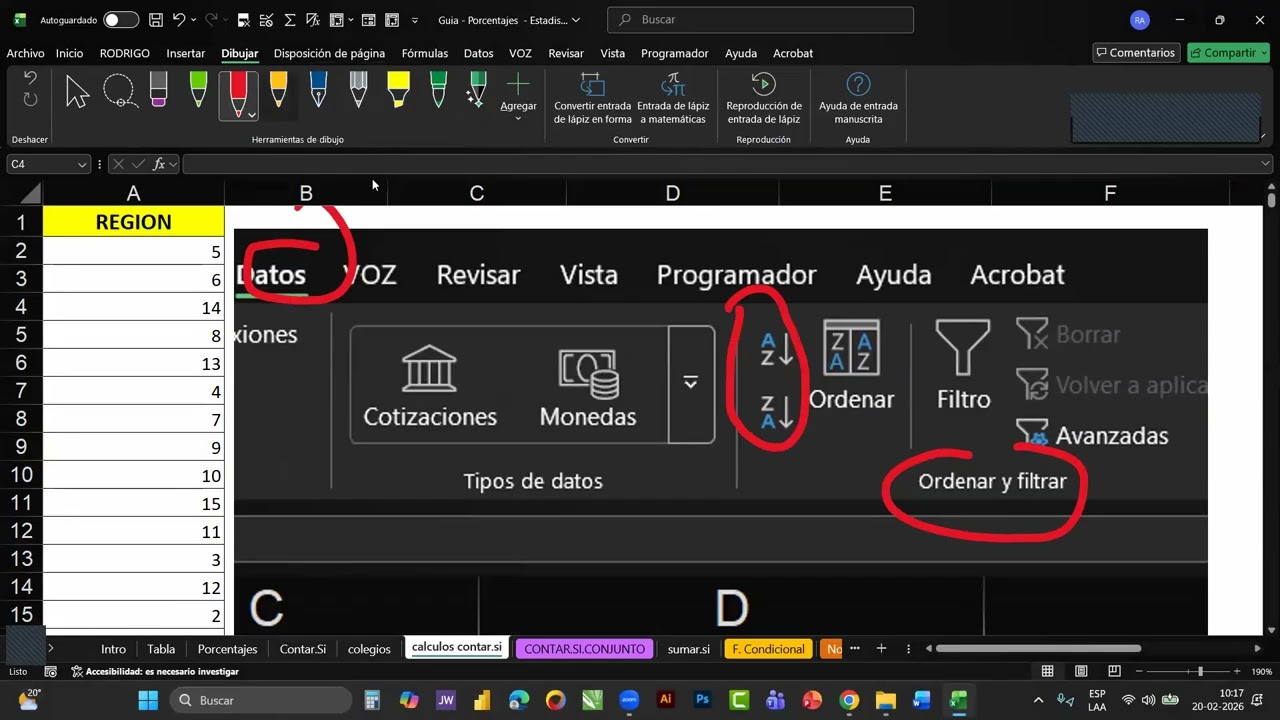
Task: Click the Save icon in the title bar
Action: [156, 20]
